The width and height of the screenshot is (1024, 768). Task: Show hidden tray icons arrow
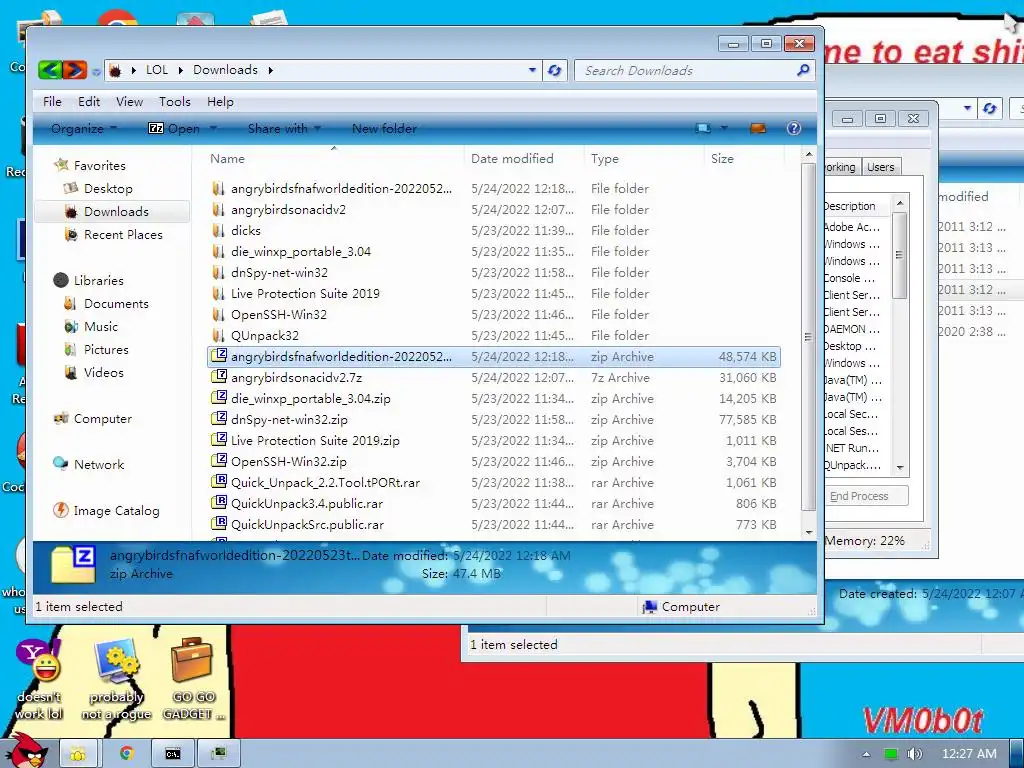coord(866,754)
